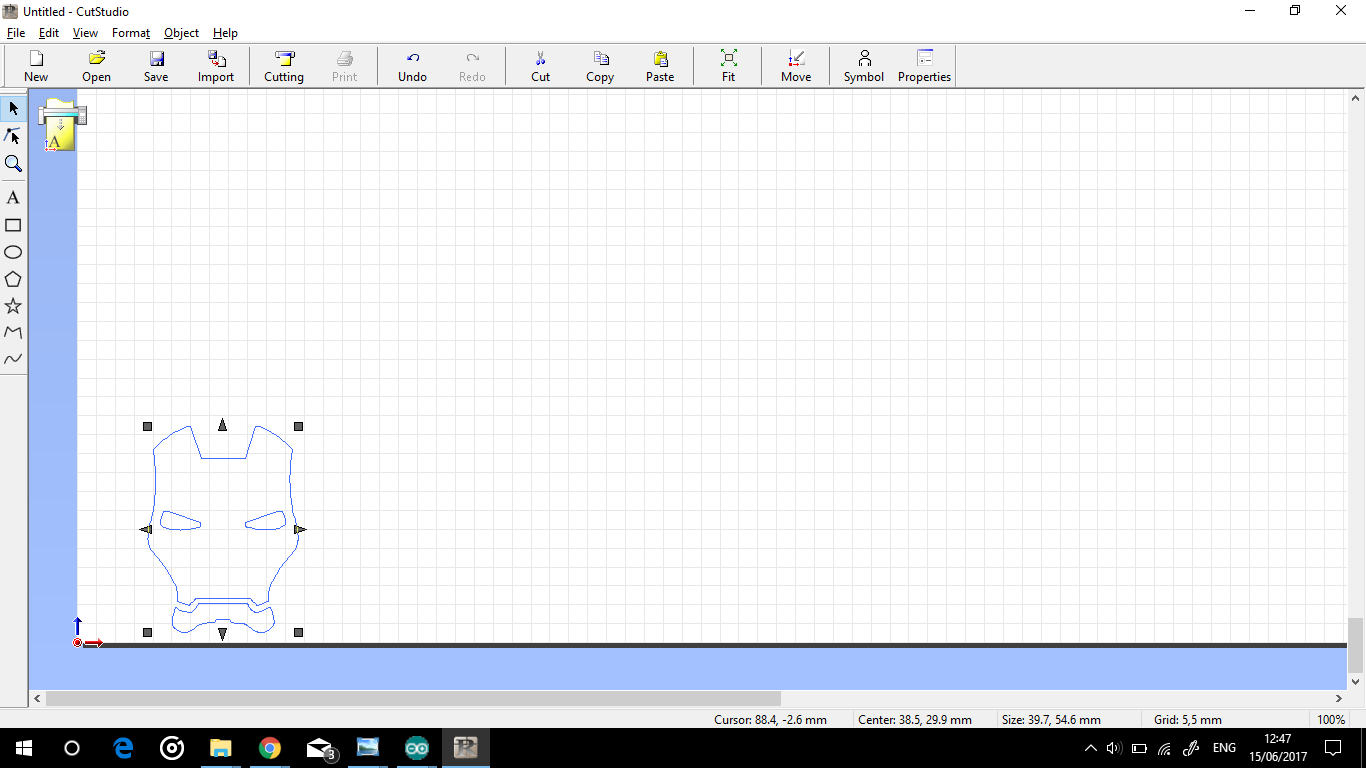The image size is (1366, 768).
Task: Pick the Star drawing tool
Action: click(13, 306)
